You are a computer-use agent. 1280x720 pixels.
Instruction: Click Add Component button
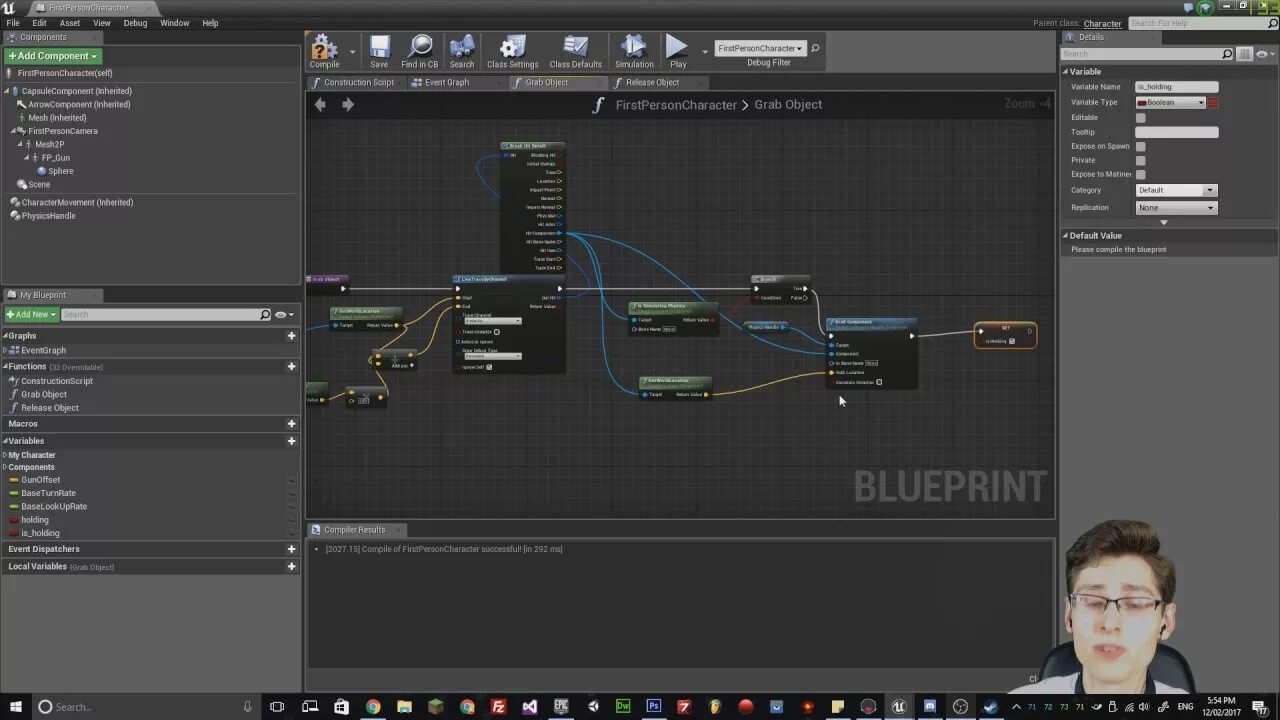point(53,56)
